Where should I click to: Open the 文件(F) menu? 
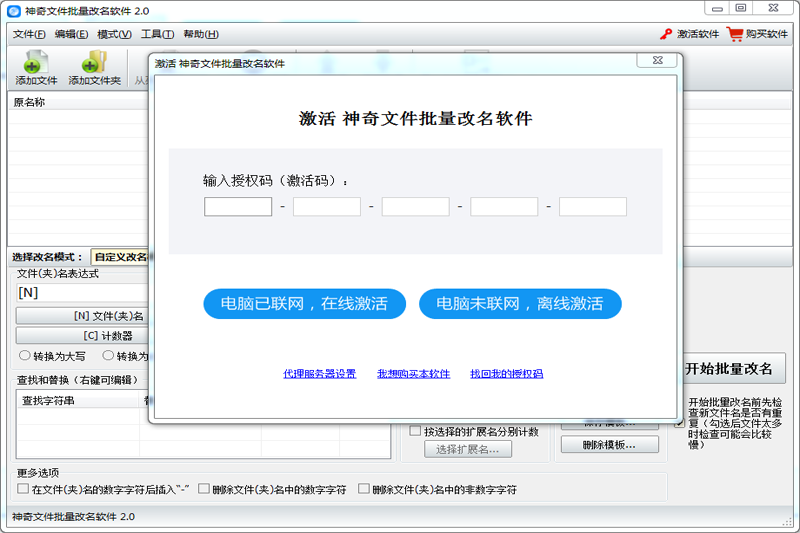[x=29, y=34]
